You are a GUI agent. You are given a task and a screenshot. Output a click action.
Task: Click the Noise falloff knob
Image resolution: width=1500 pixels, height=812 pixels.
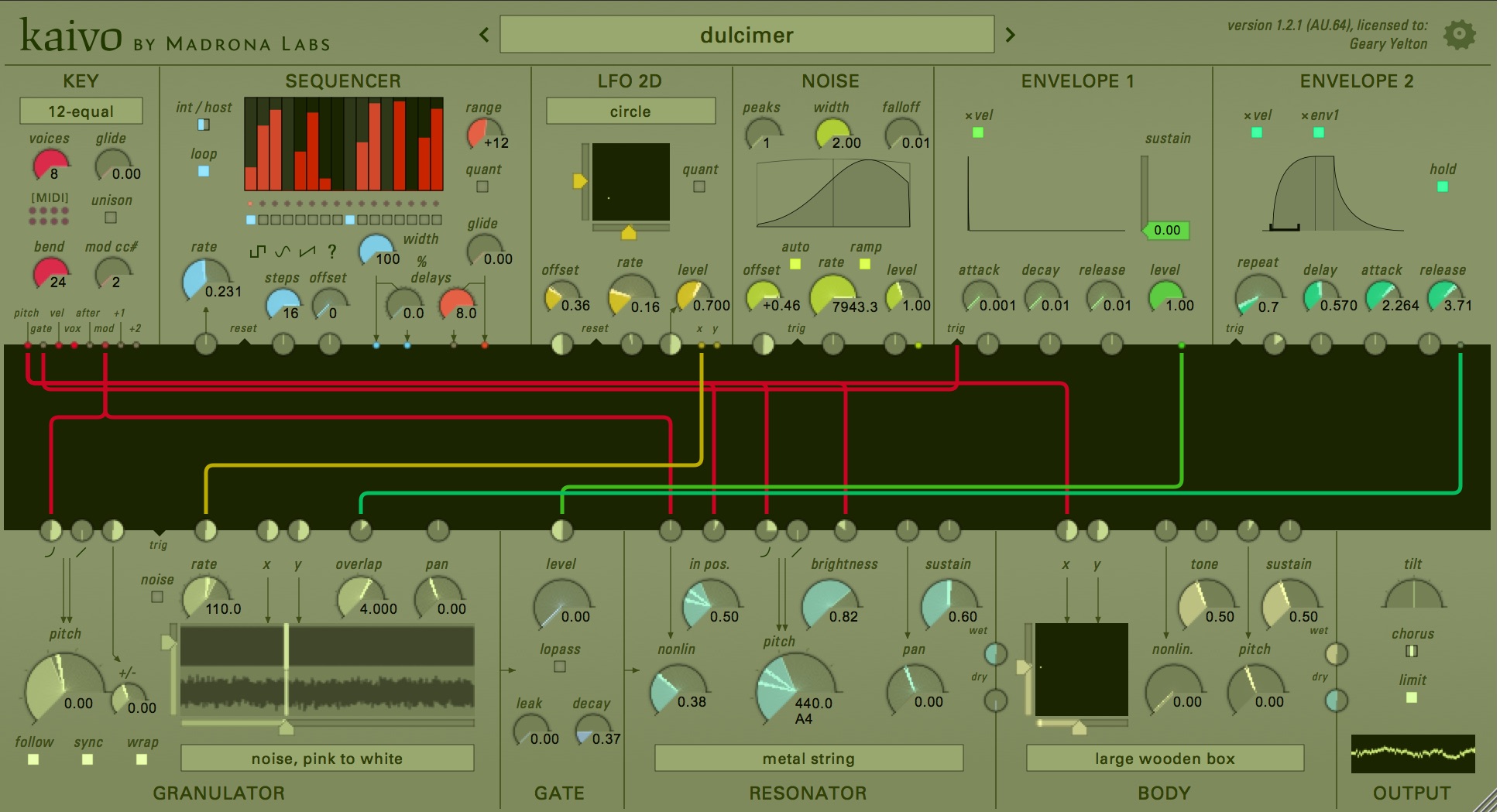pos(902,134)
